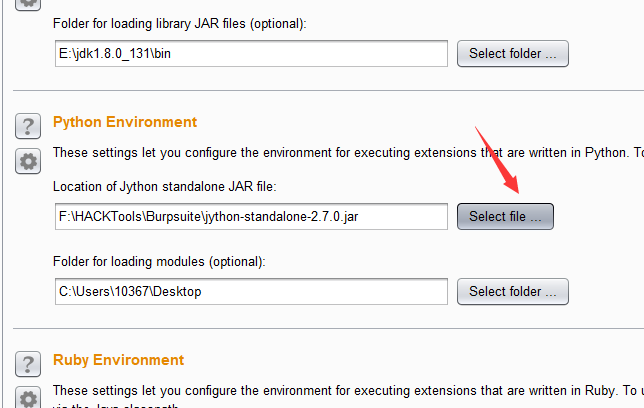The height and width of the screenshot is (408, 644).
Task: Click the partially visible gear icon at top
Action: click(x=27, y=3)
